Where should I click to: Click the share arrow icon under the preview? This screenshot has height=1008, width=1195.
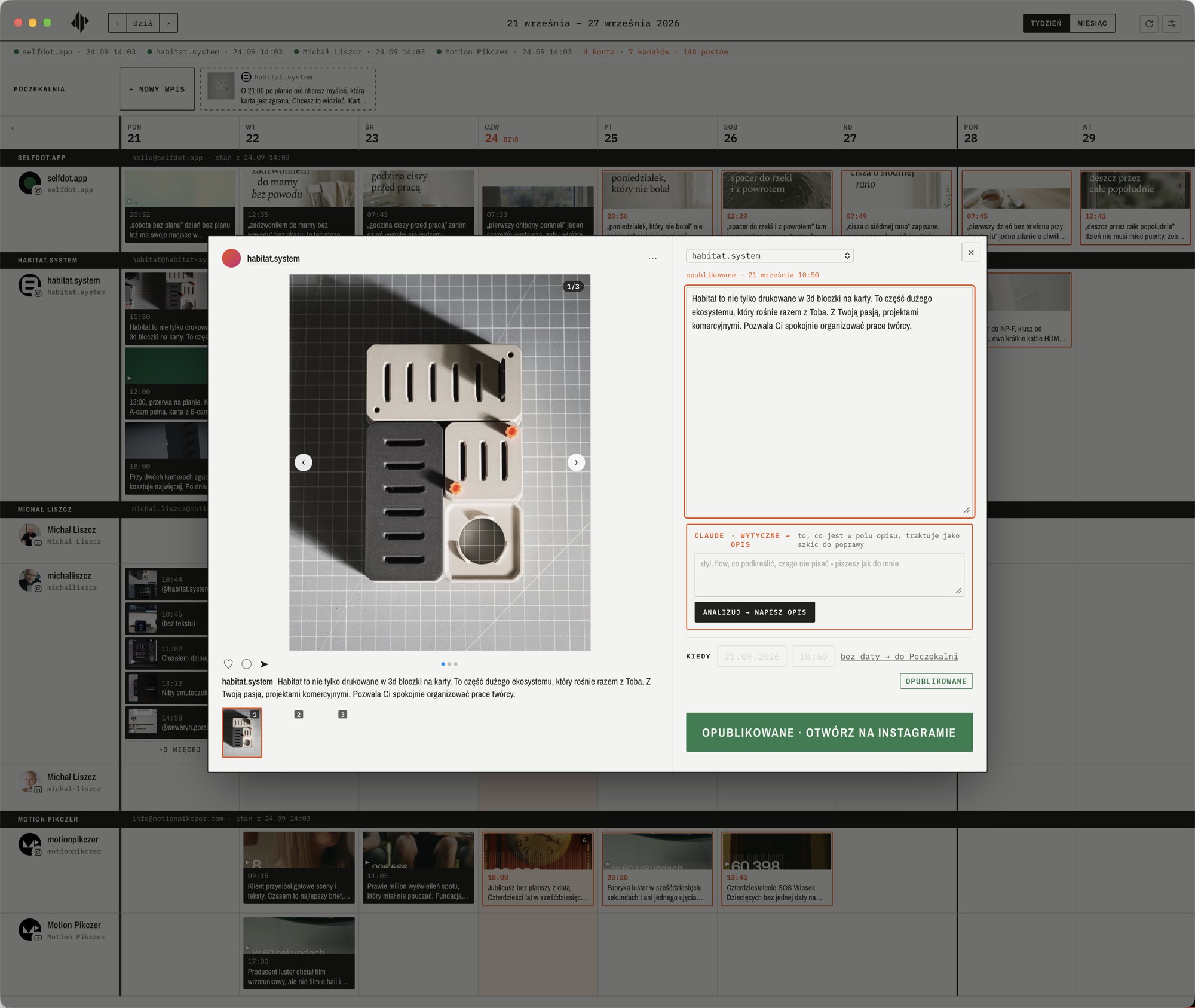pyautogui.click(x=264, y=664)
